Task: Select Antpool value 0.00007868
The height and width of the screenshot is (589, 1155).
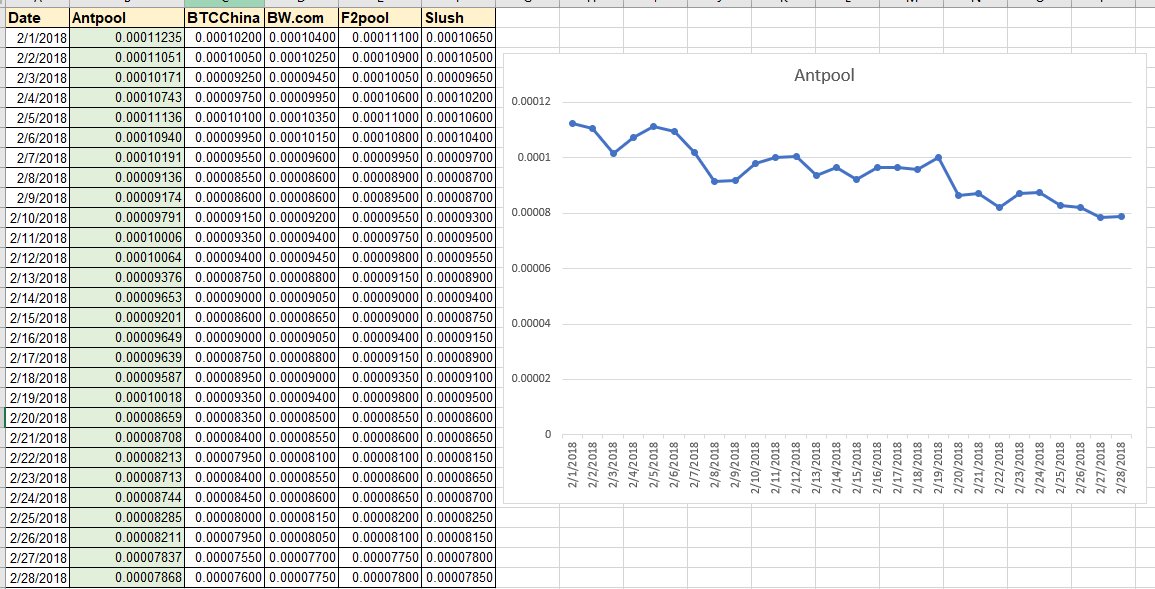Action: click(x=126, y=576)
